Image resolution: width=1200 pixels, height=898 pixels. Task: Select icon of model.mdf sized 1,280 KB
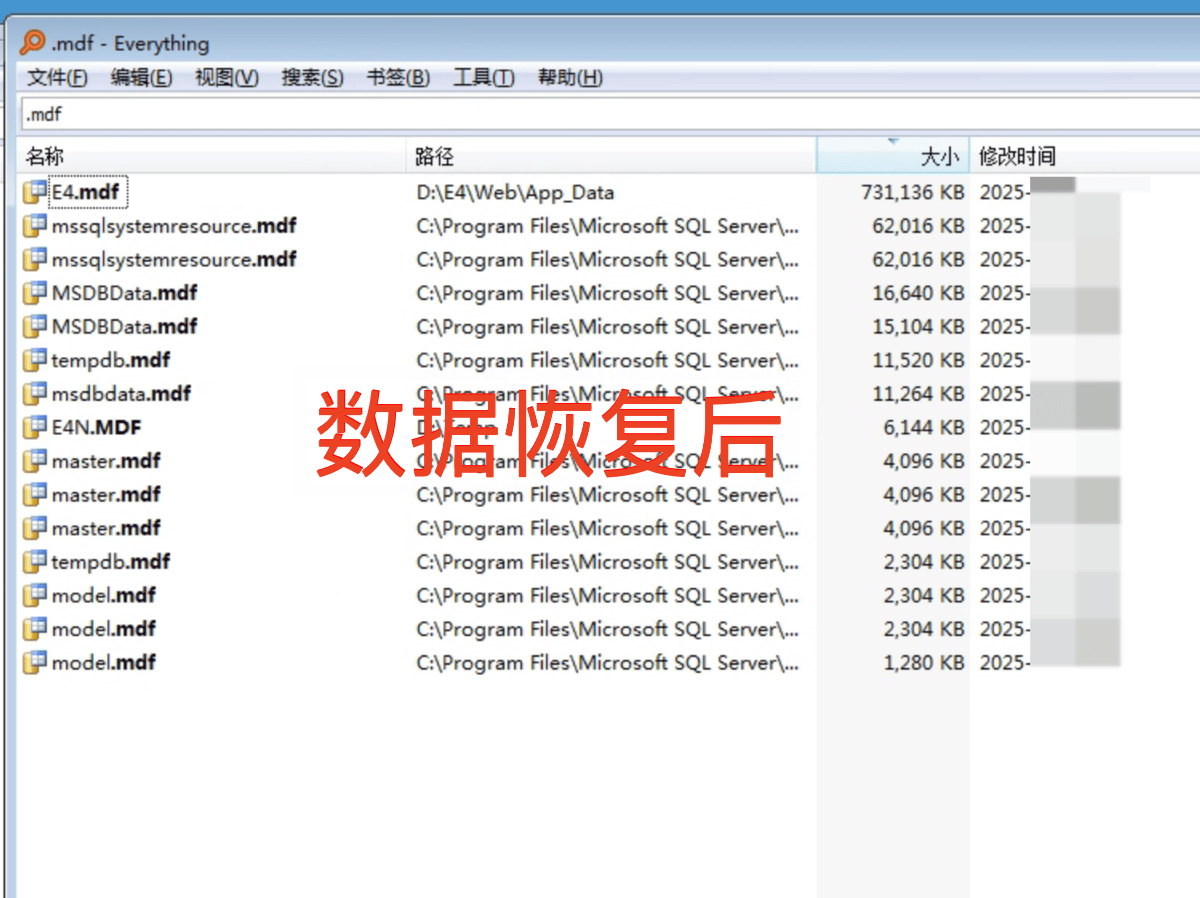click(36, 662)
